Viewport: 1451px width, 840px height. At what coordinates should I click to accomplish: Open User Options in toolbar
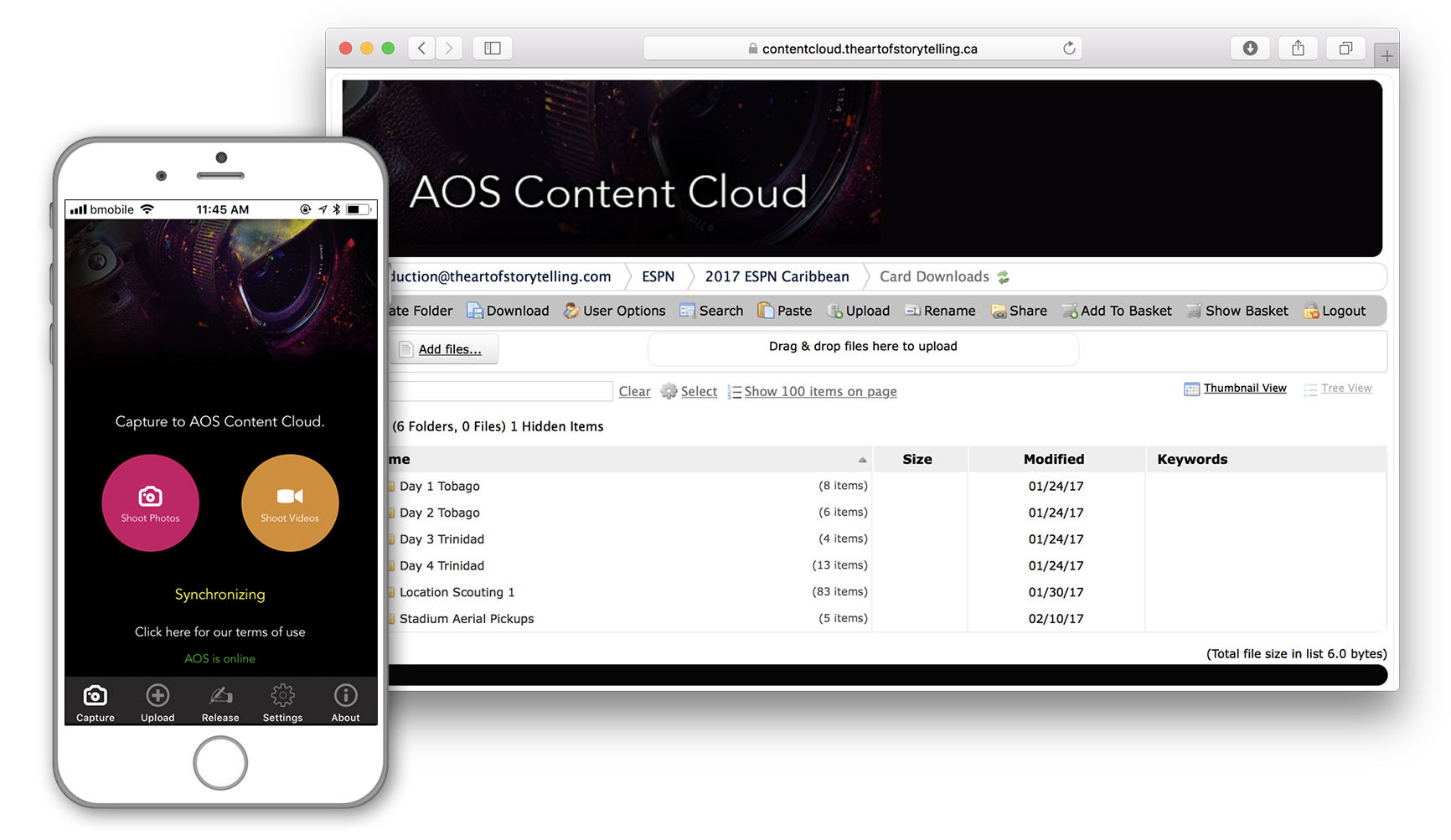615,311
